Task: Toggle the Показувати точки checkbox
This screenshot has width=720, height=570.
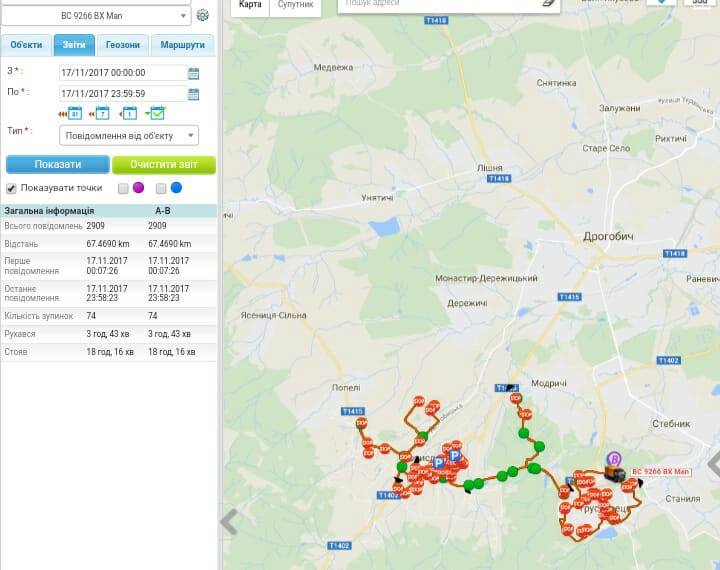Action: (x=11, y=188)
